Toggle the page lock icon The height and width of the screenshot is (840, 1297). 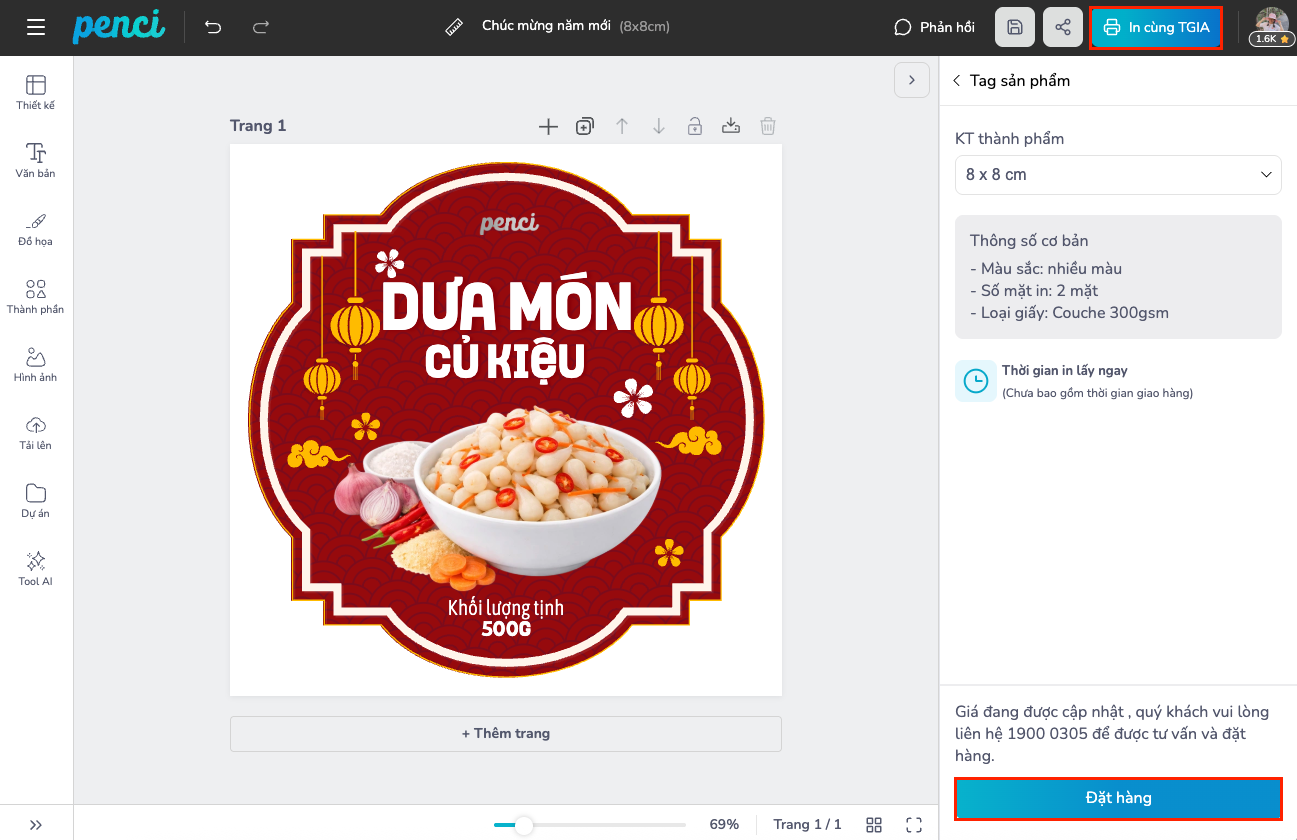(694, 126)
